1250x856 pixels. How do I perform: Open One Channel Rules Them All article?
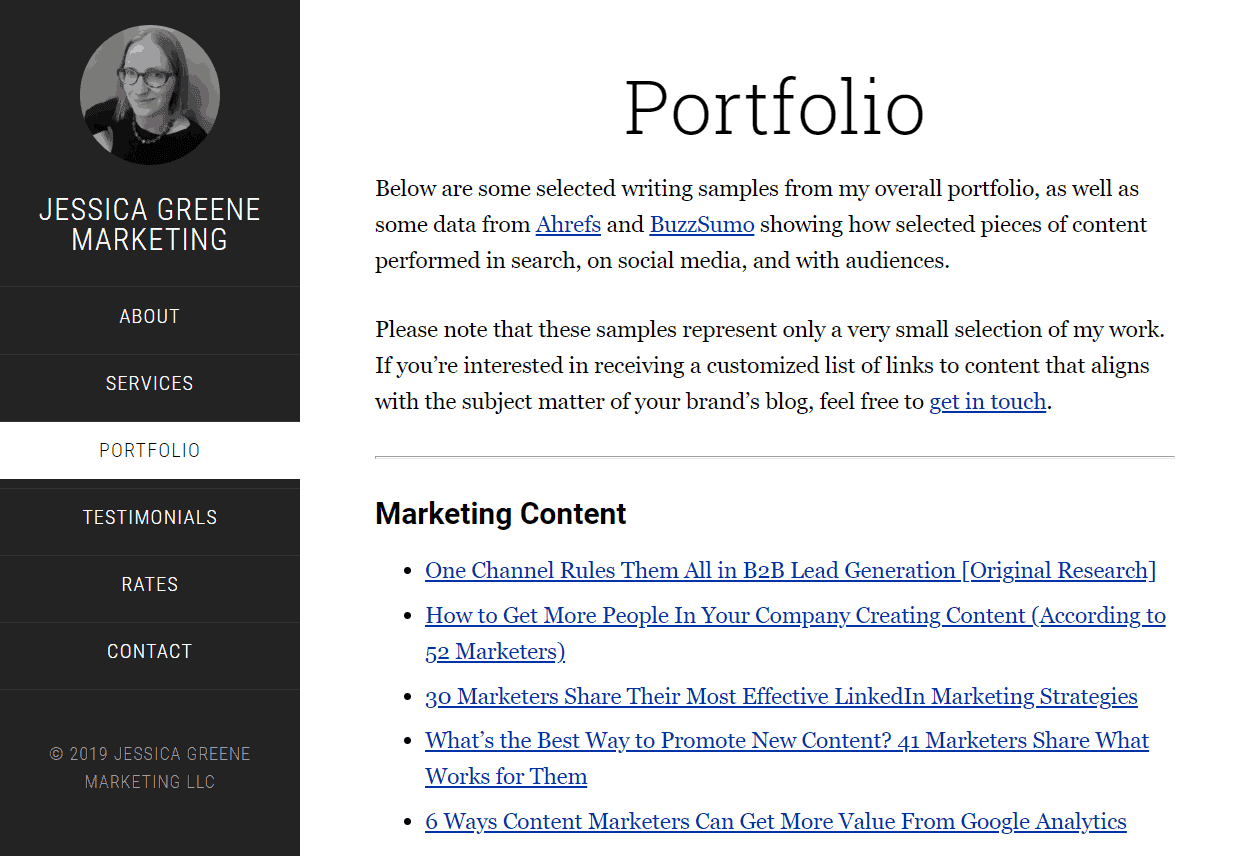(x=790, y=570)
